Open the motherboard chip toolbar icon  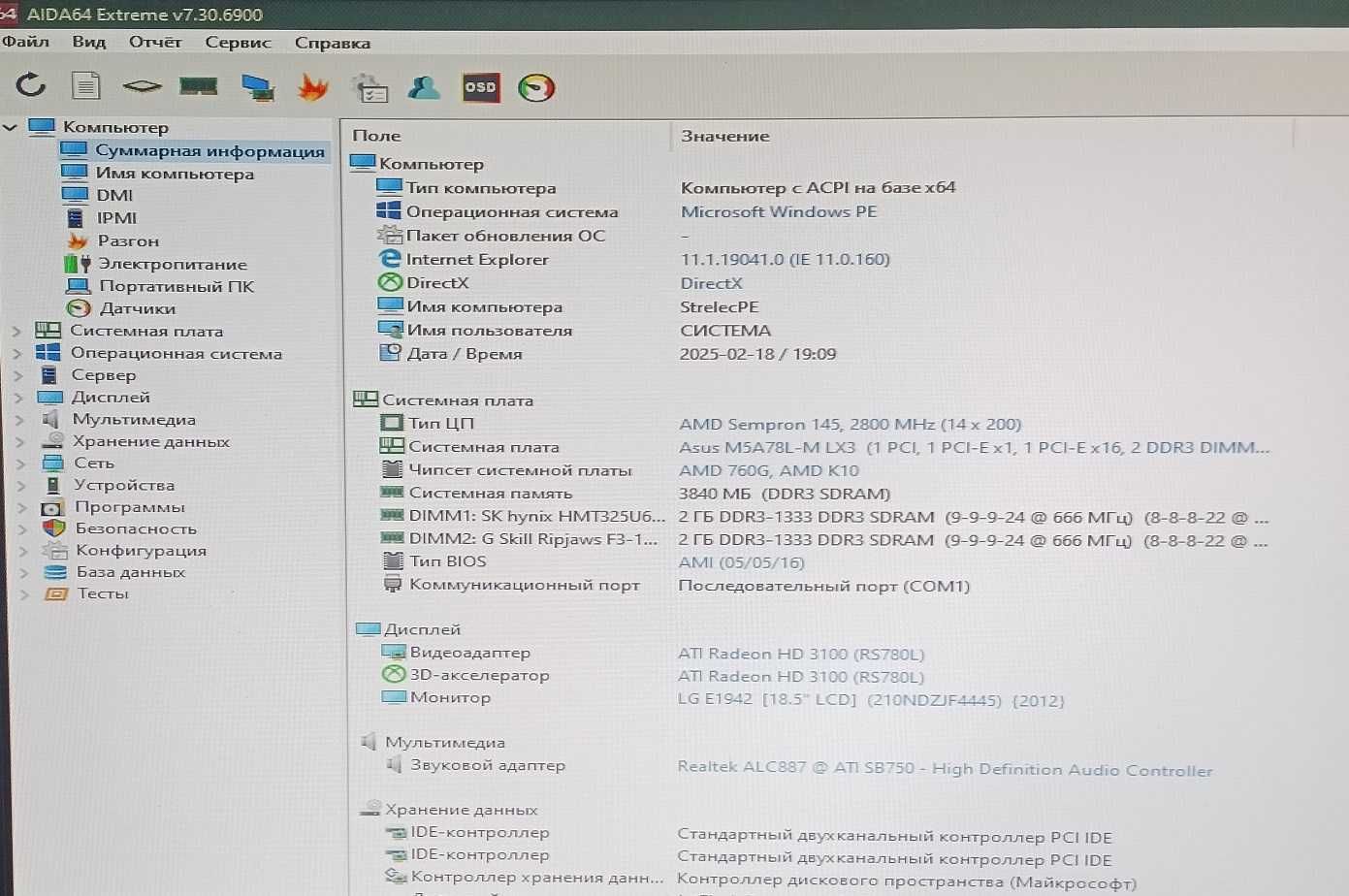tap(142, 87)
